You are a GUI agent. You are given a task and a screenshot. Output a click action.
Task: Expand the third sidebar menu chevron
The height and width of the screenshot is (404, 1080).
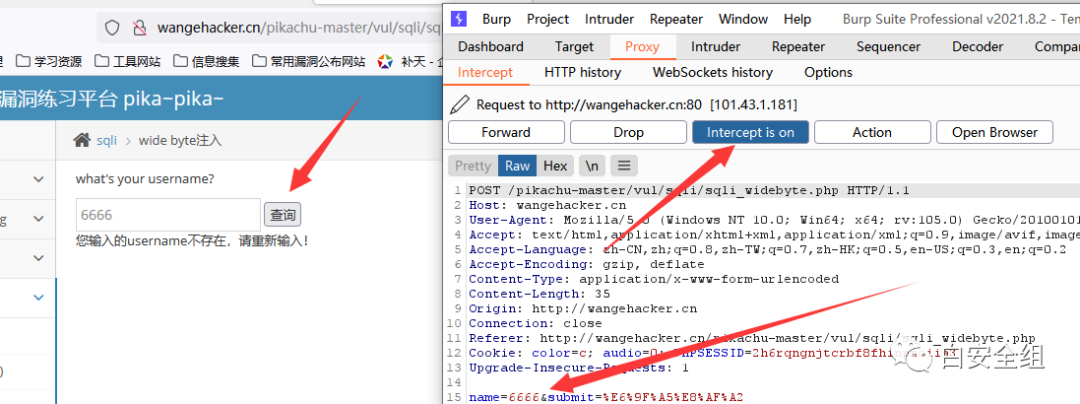tap(39, 258)
